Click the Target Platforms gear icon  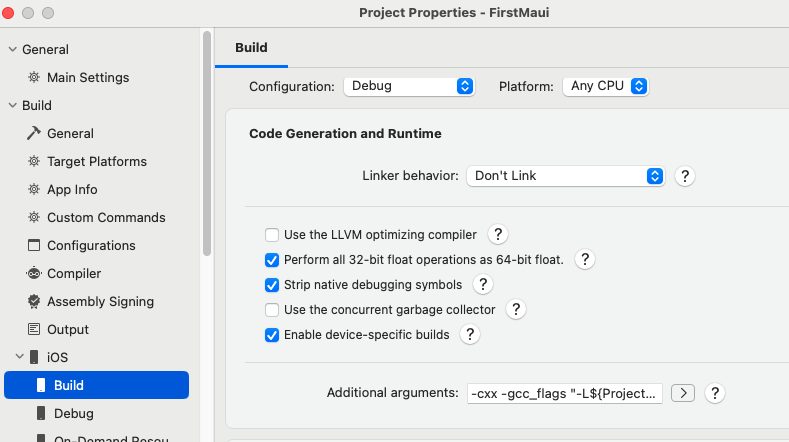34,161
